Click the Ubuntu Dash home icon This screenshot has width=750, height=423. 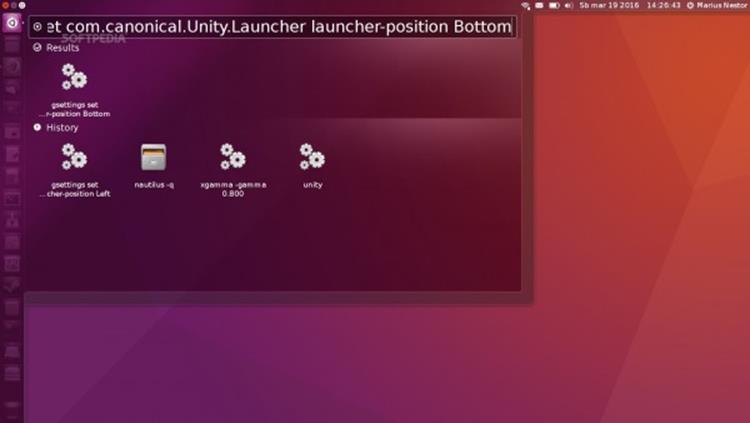point(12,24)
